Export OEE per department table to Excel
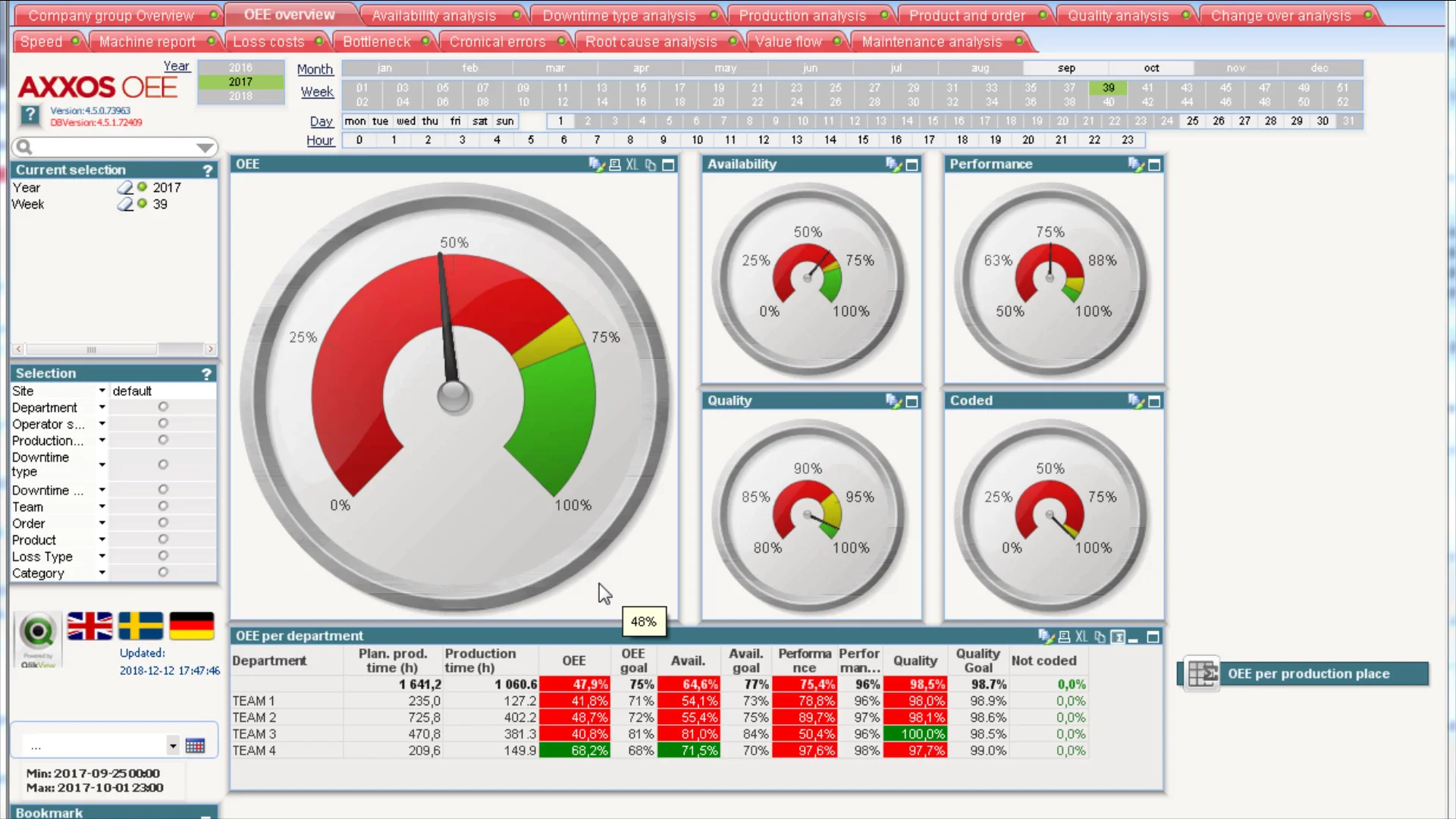 pyautogui.click(x=1081, y=637)
